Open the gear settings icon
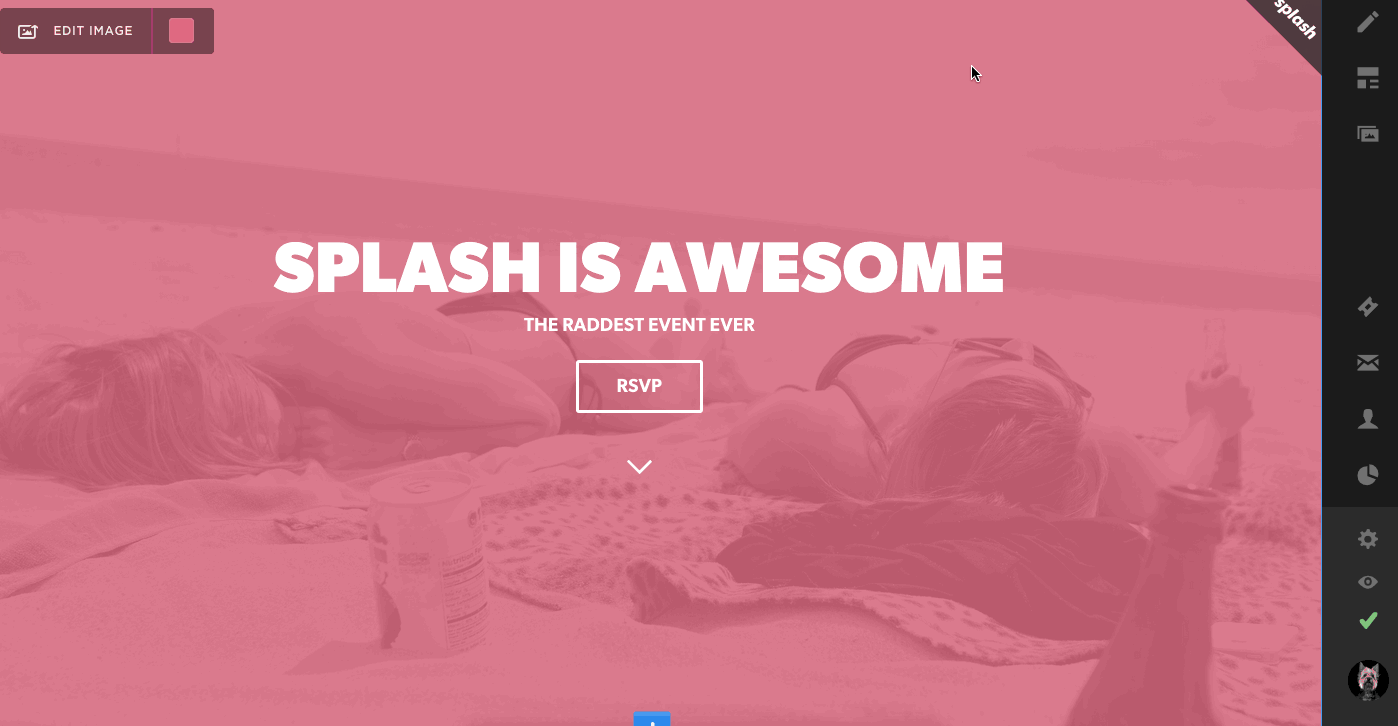The image size is (1398, 726). [x=1367, y=539]
